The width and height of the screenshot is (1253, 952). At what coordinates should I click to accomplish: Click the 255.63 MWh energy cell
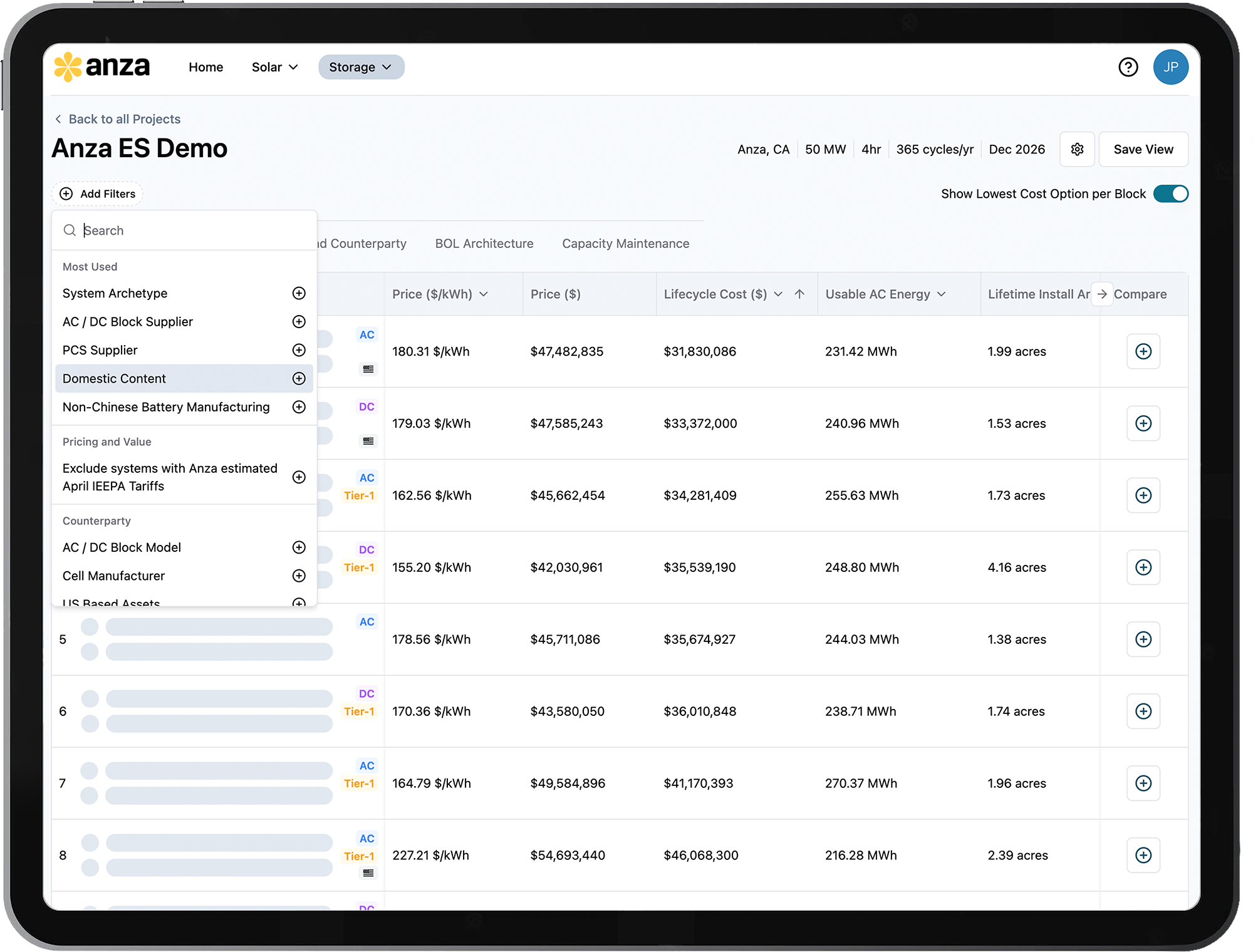pyautogui.click(x=861, y=495)
